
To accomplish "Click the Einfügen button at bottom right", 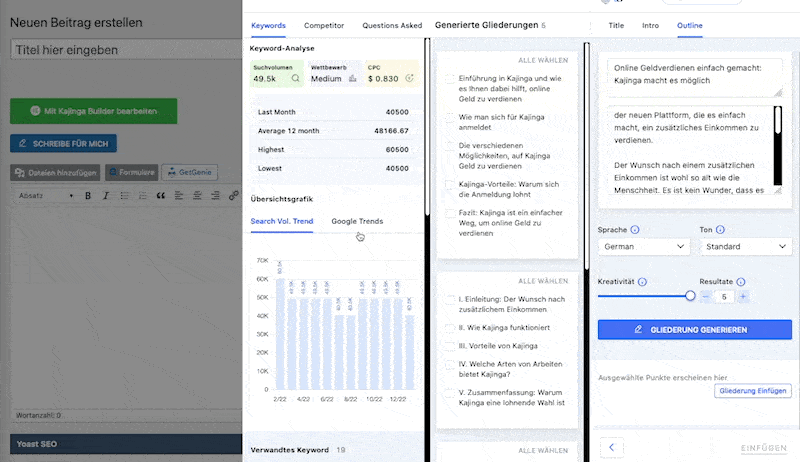I will coord(764,448).
